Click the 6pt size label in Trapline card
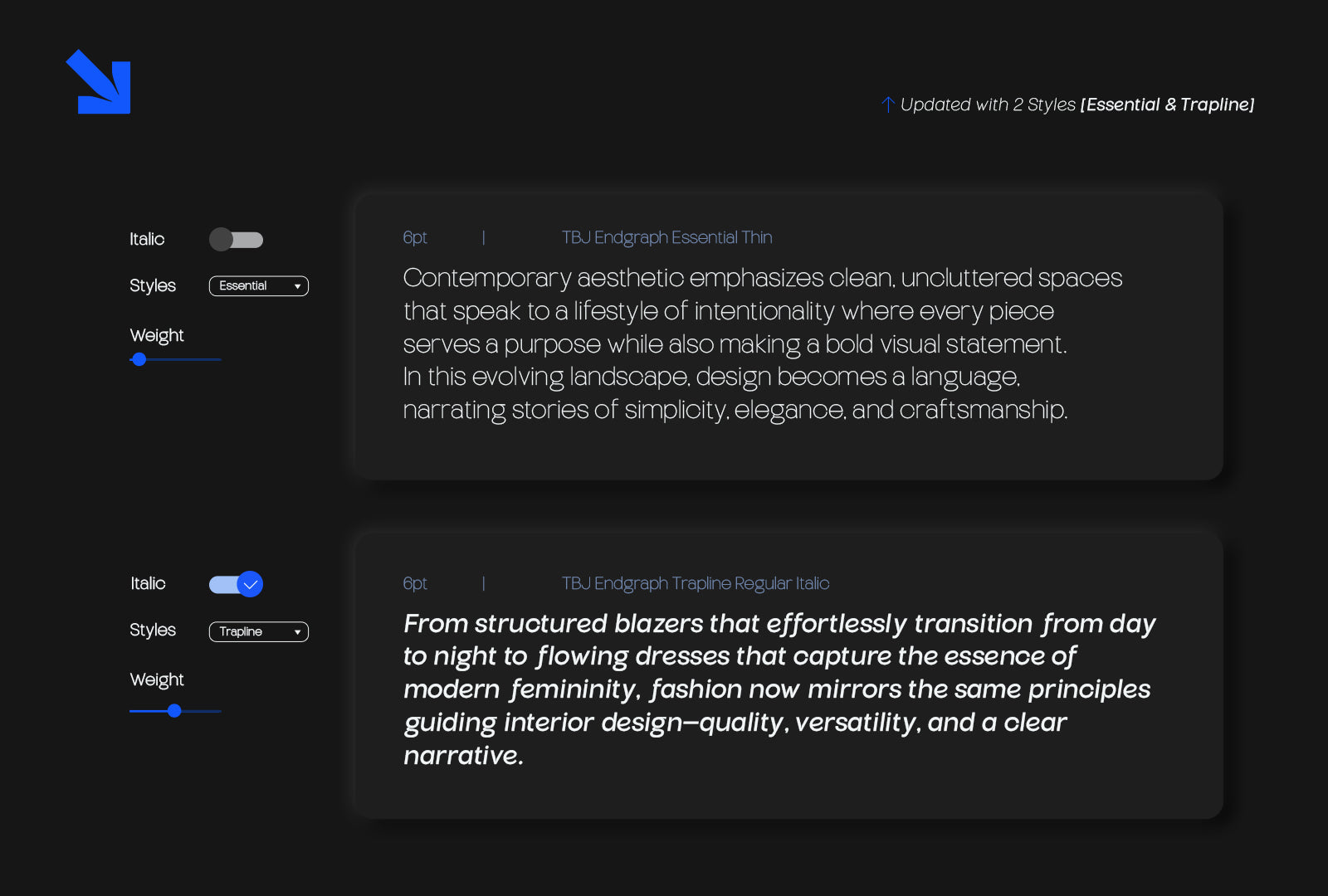Image resolution: width=1328 pixels, height=896 pixels. pos(415,584)
